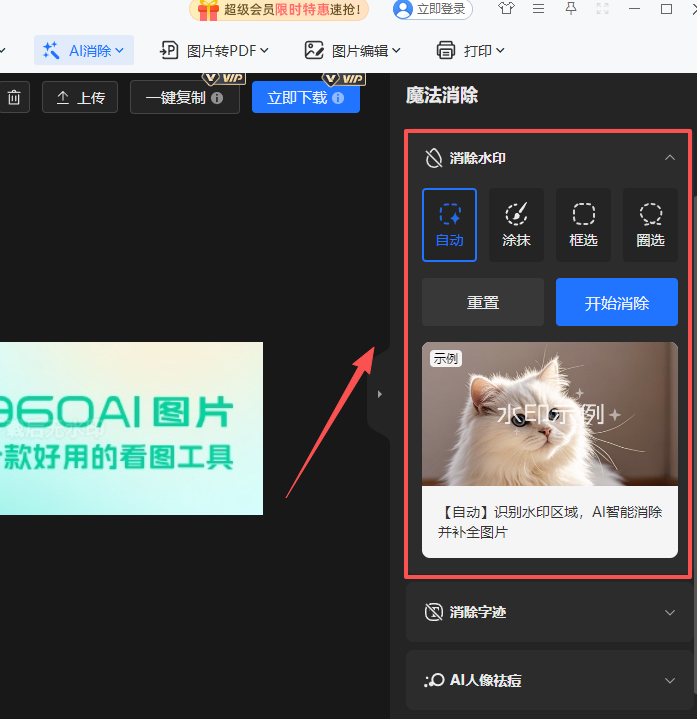The width and height of the screenshot is (697, 719).
Task: Click the 立即下载 download button
Action: pos(305,97)
